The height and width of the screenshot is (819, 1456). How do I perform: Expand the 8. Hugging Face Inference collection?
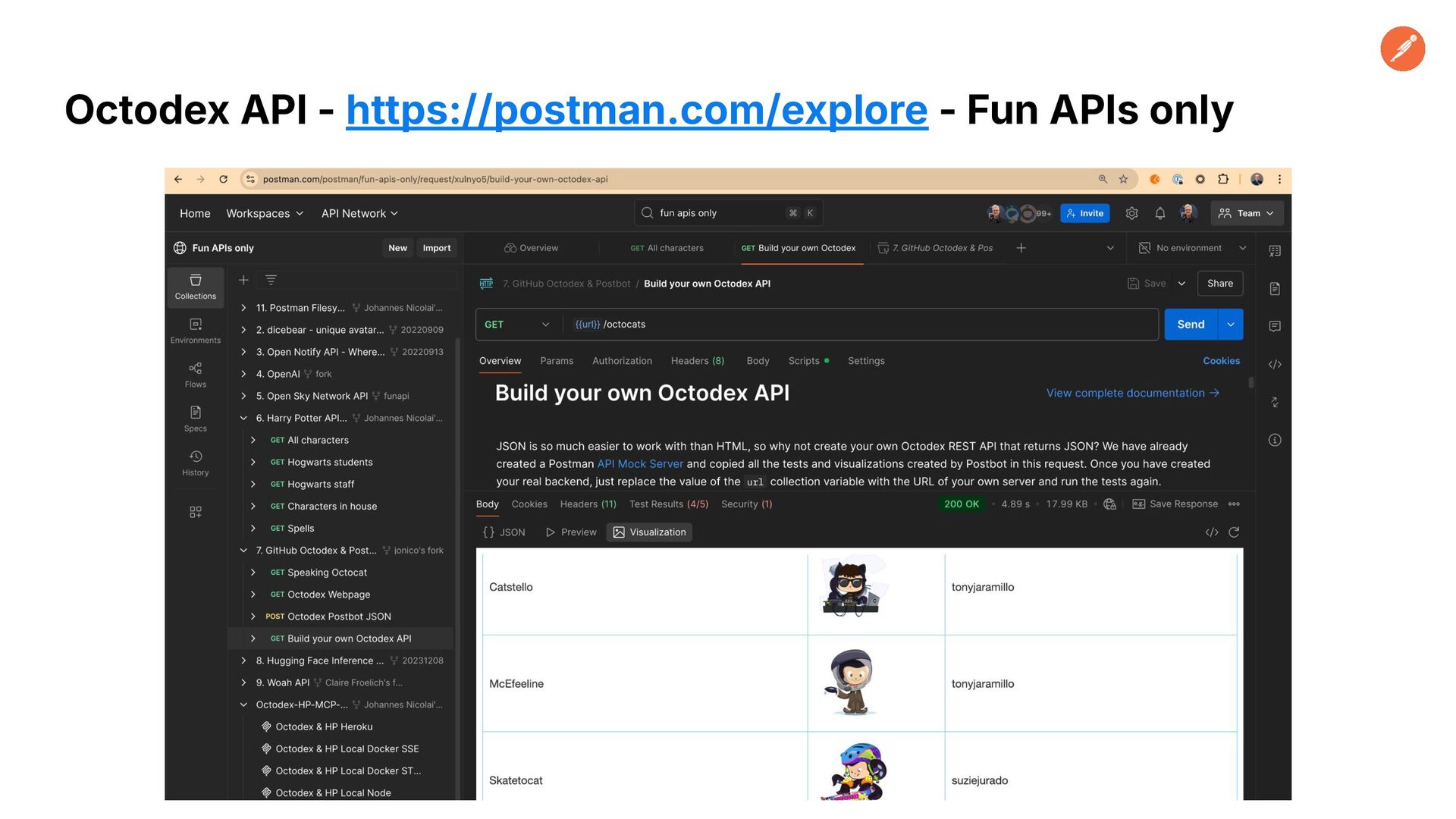click(243, 661)
